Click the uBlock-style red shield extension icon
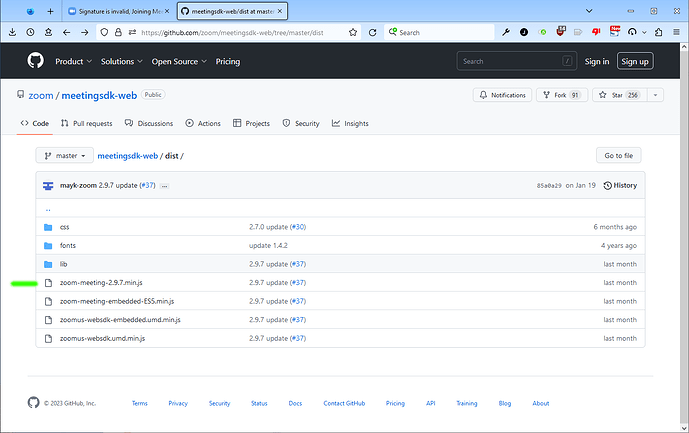 560,32
